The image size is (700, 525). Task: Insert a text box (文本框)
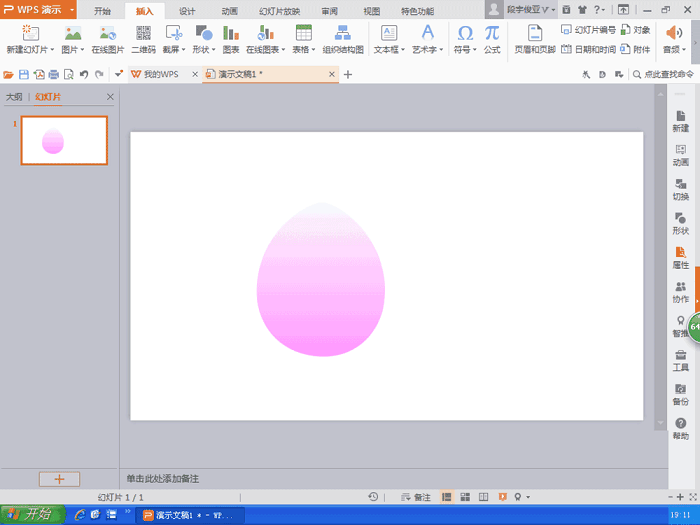[x=389, y=39]
